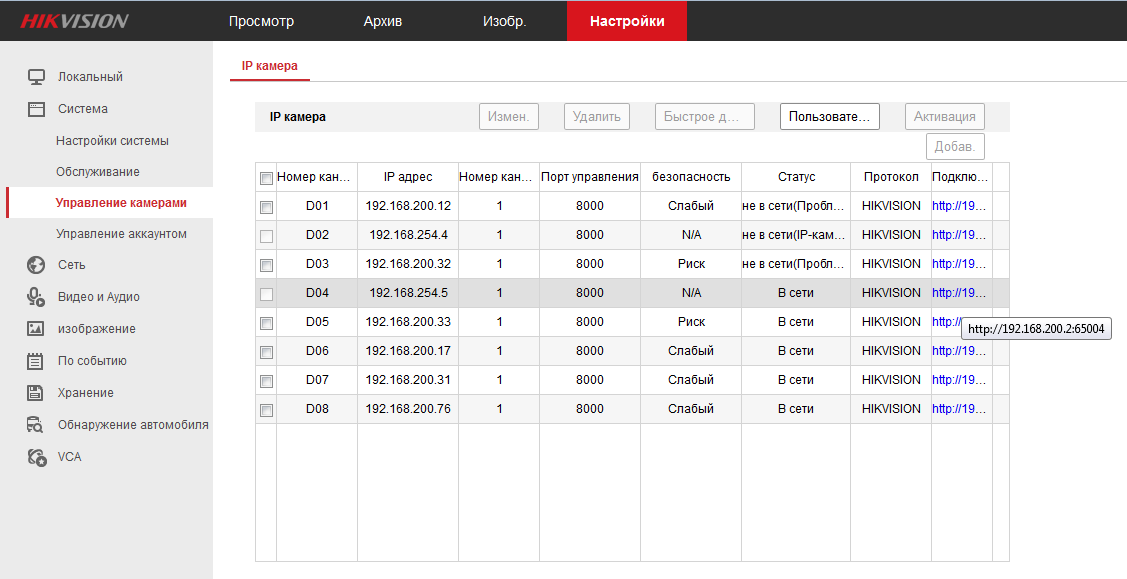Open the Просмотр top menu tab
This screenshot has width=1127, height=579.
coord(261,21)
